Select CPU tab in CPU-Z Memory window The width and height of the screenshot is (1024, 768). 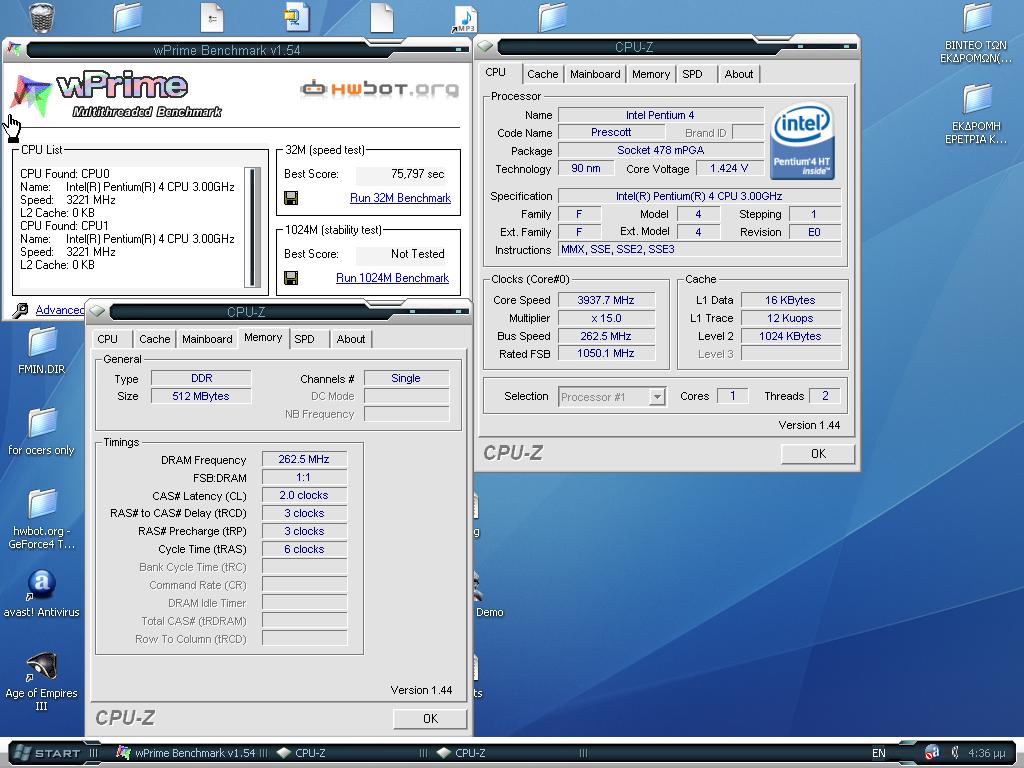click(x=108, y=339)
